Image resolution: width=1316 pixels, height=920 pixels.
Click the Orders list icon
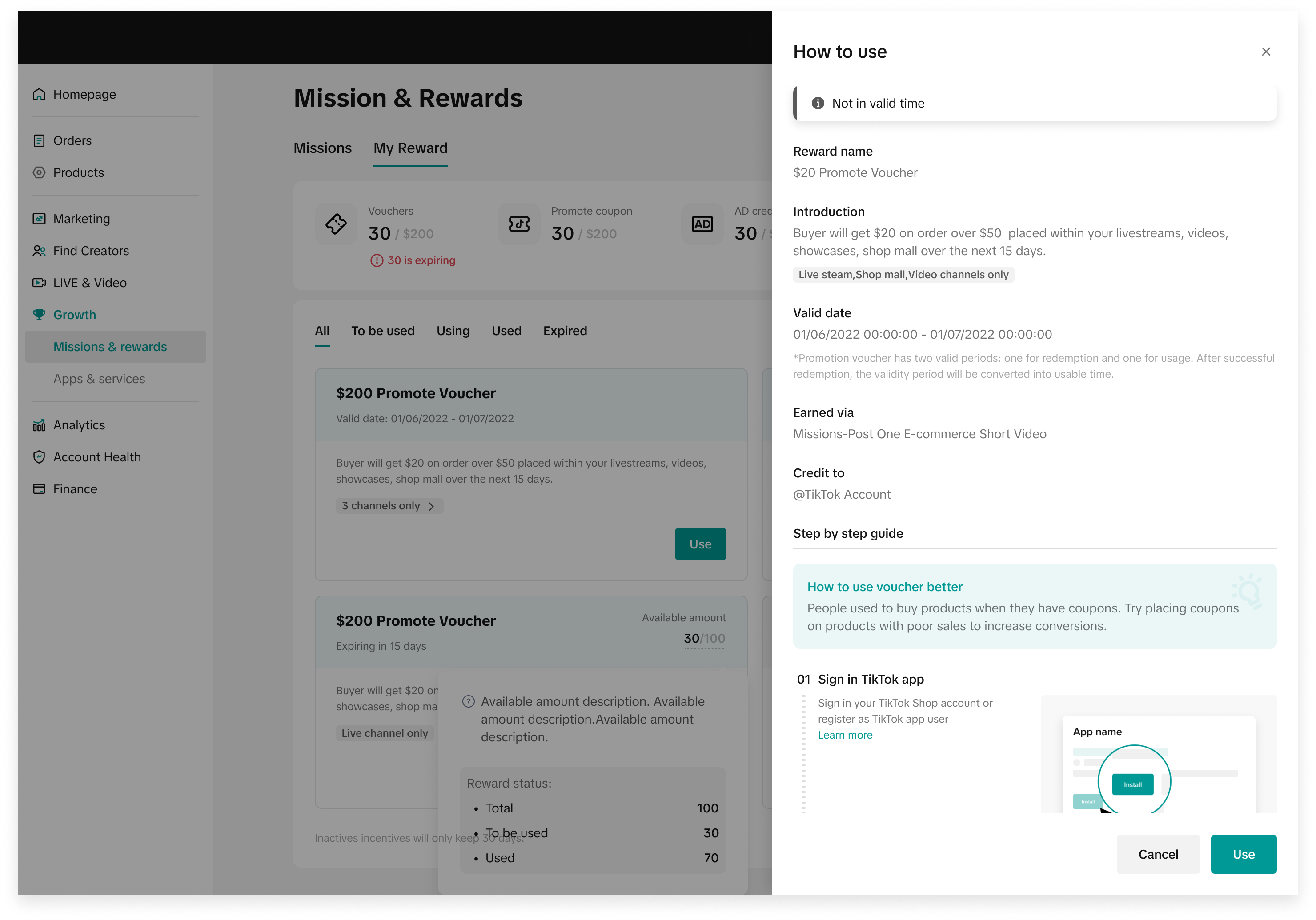click(x=39, y=140)
